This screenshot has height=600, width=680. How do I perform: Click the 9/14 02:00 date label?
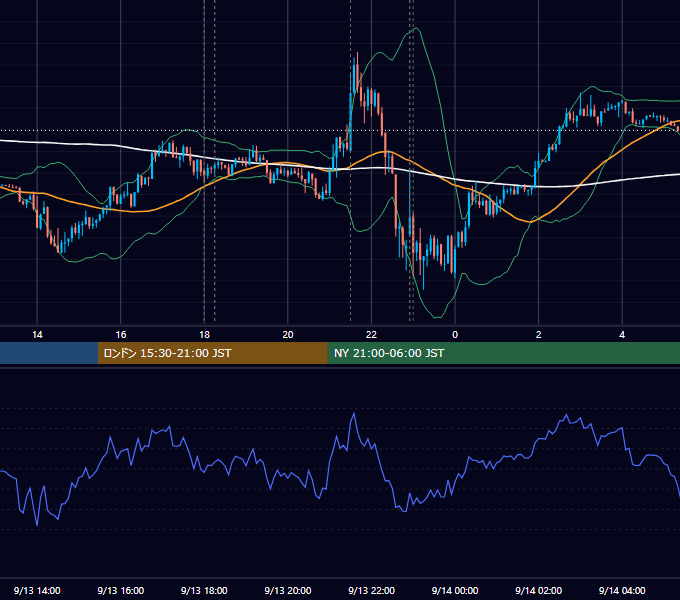[x=539, y=590]
